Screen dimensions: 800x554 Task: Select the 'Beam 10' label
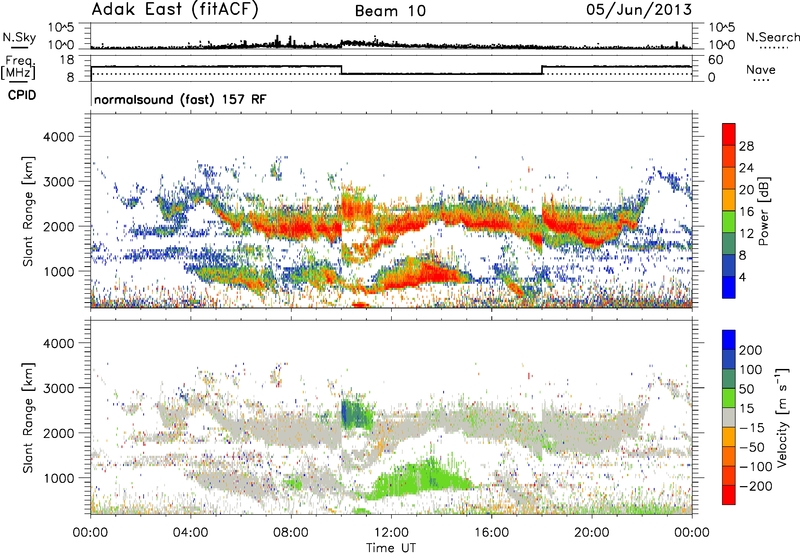pos(390,11)
